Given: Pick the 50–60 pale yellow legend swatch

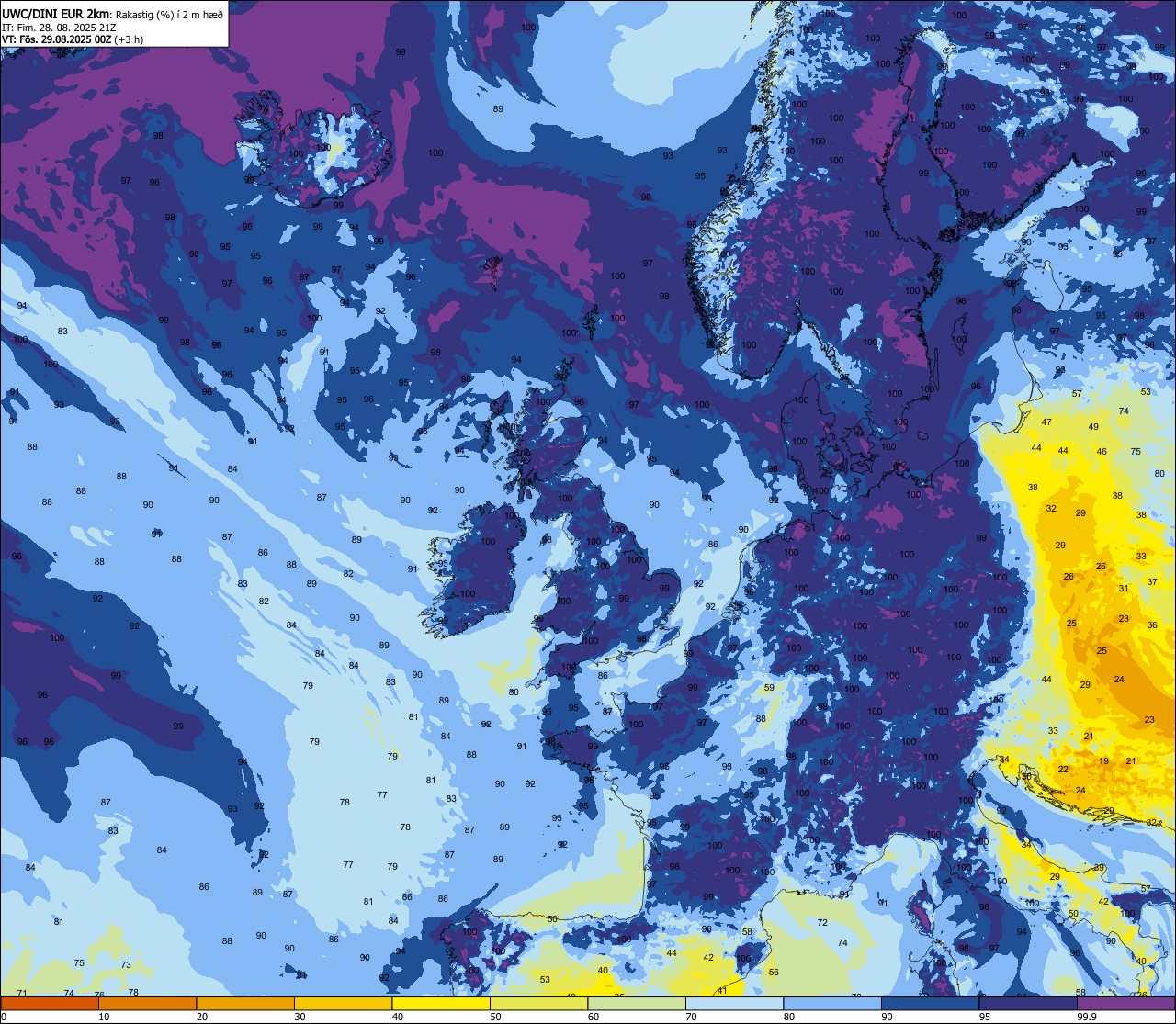Looking at the screenshot, I should click(538, 1003).
